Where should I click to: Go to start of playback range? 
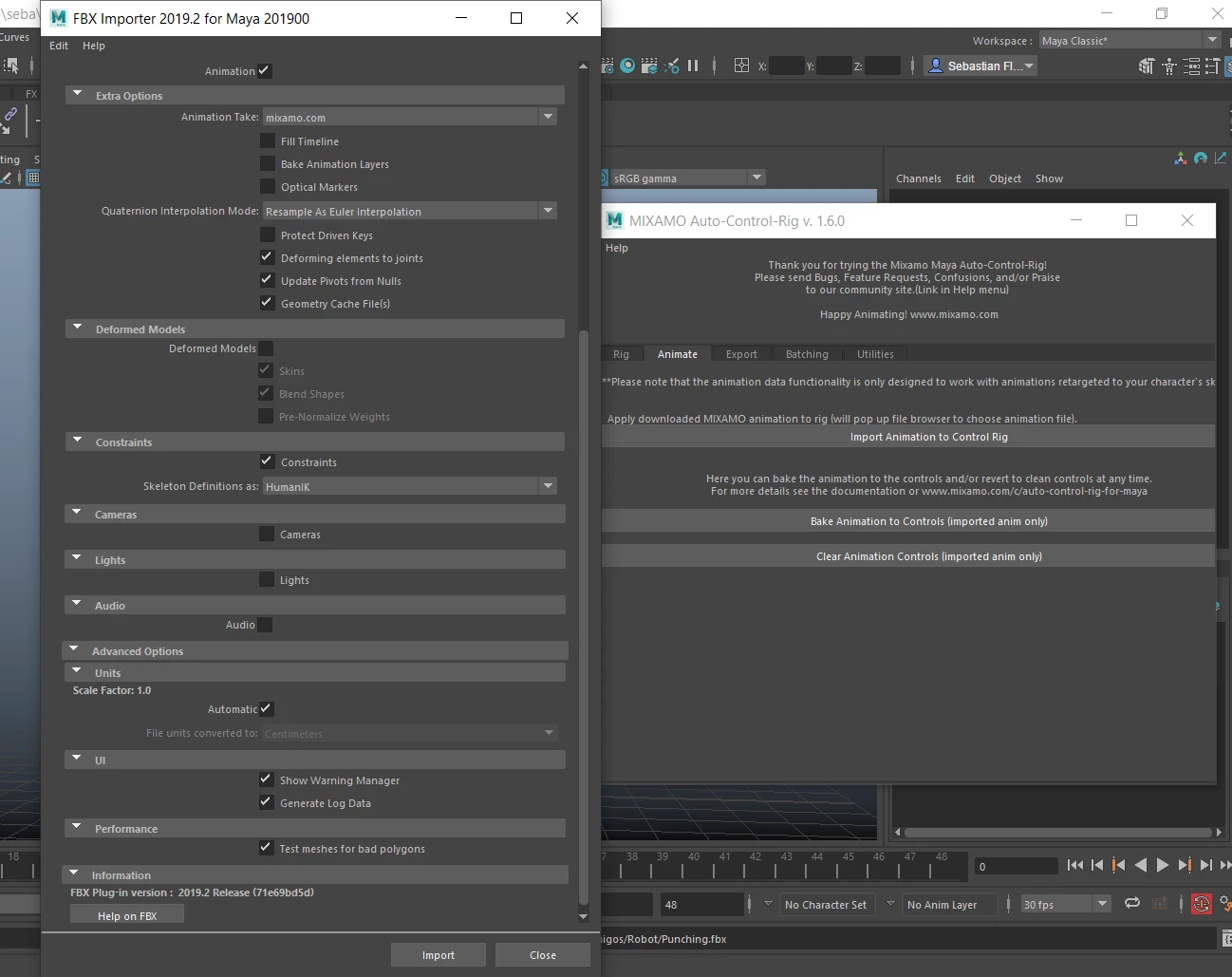1075,865
